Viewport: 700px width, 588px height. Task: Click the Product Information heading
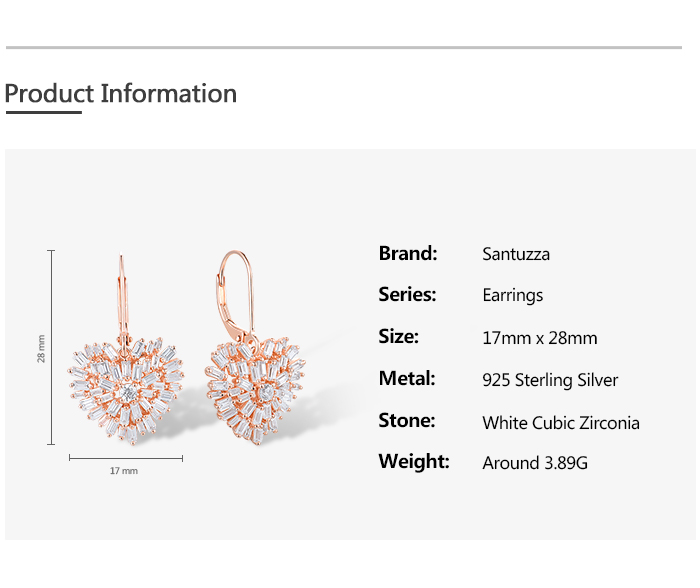(x=121, y=94)
